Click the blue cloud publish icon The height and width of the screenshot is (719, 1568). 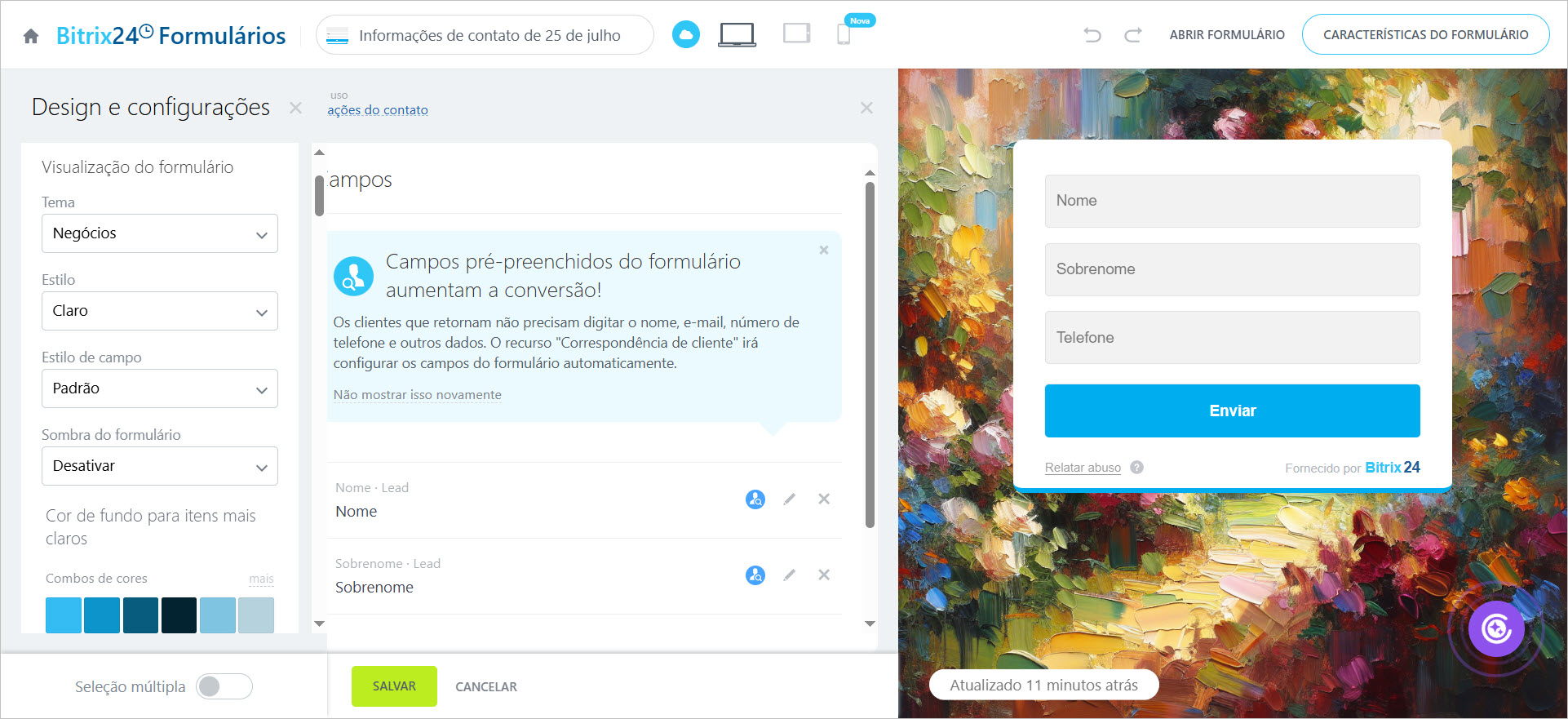tap(686, 34)
